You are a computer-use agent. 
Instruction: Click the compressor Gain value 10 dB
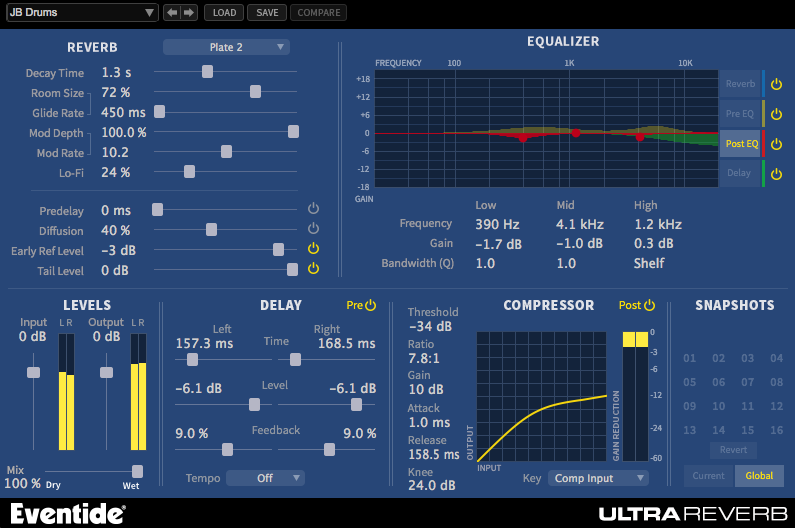pyautogui.click(x=426, y=390)
